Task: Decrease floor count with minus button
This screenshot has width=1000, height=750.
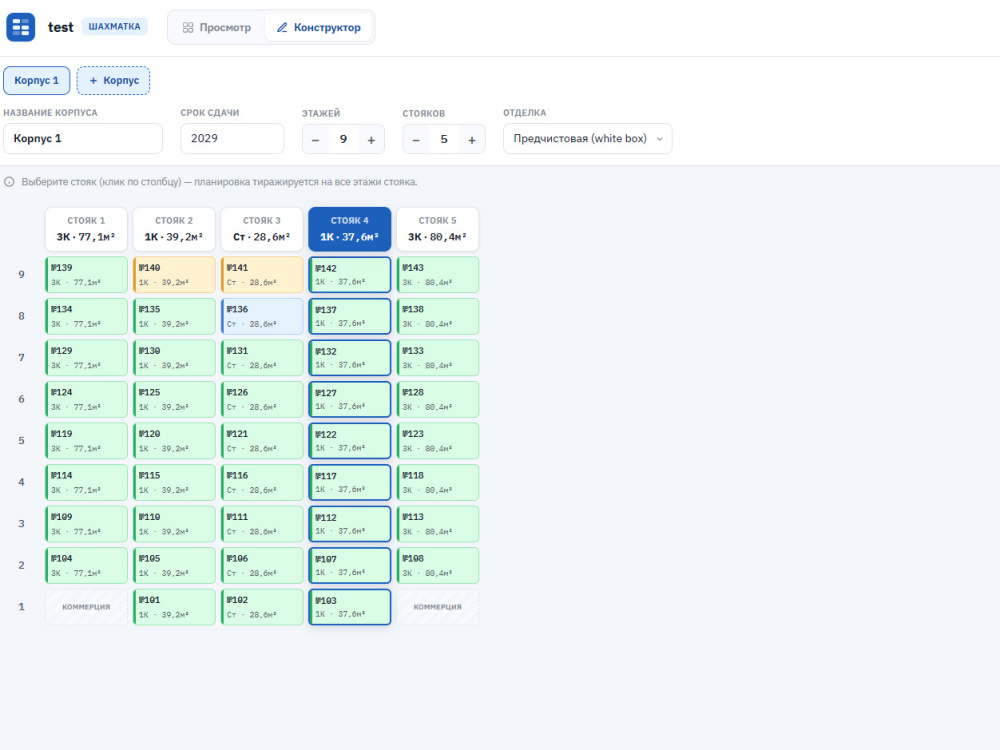Action: coord(315,140)
